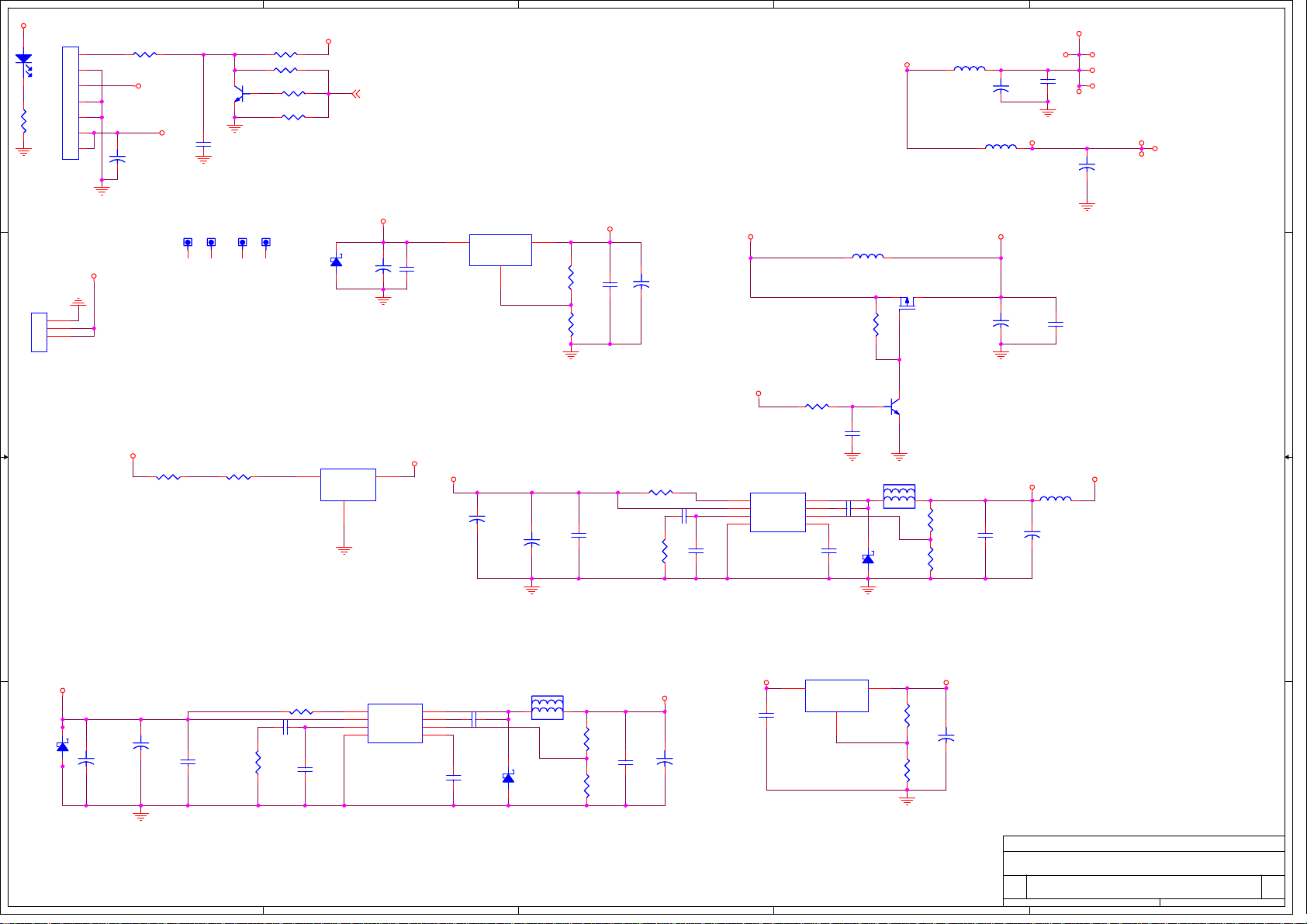Select the three-pin IC fed by two series resistors
The width and height of the screenshot is (1307, 924).
[348, 484]
